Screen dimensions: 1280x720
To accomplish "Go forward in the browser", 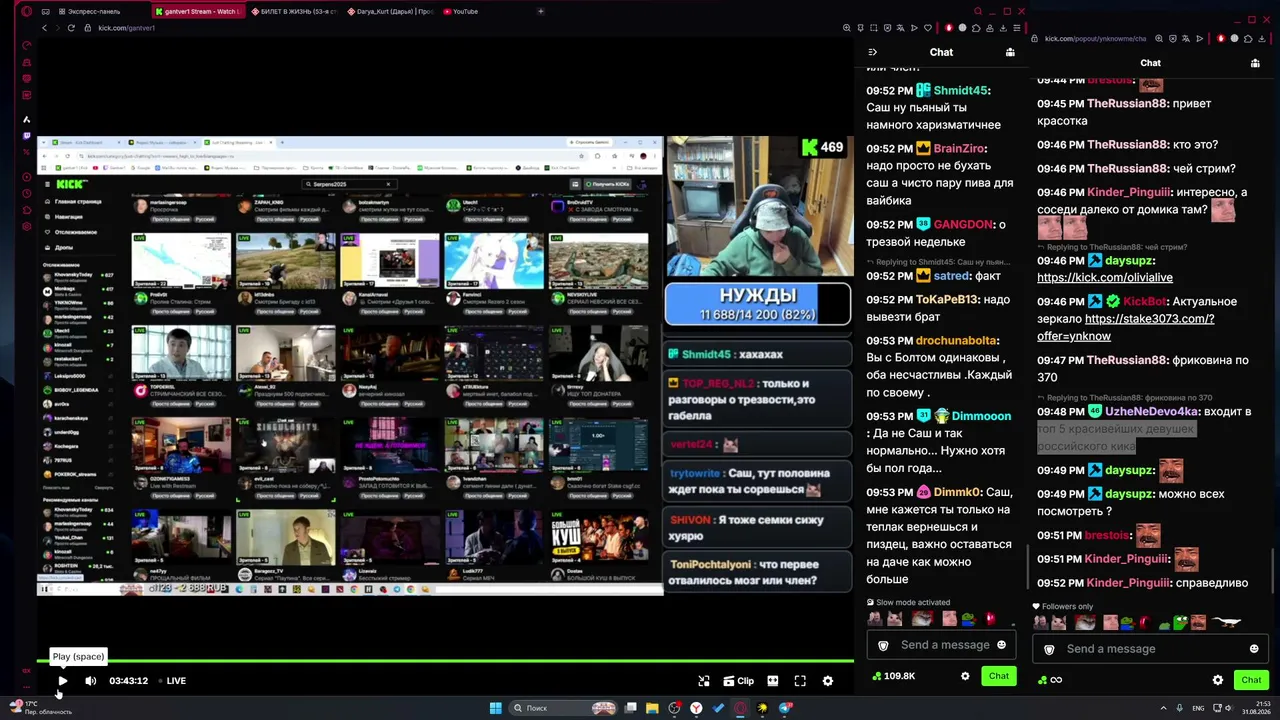I will pos(58,28).
